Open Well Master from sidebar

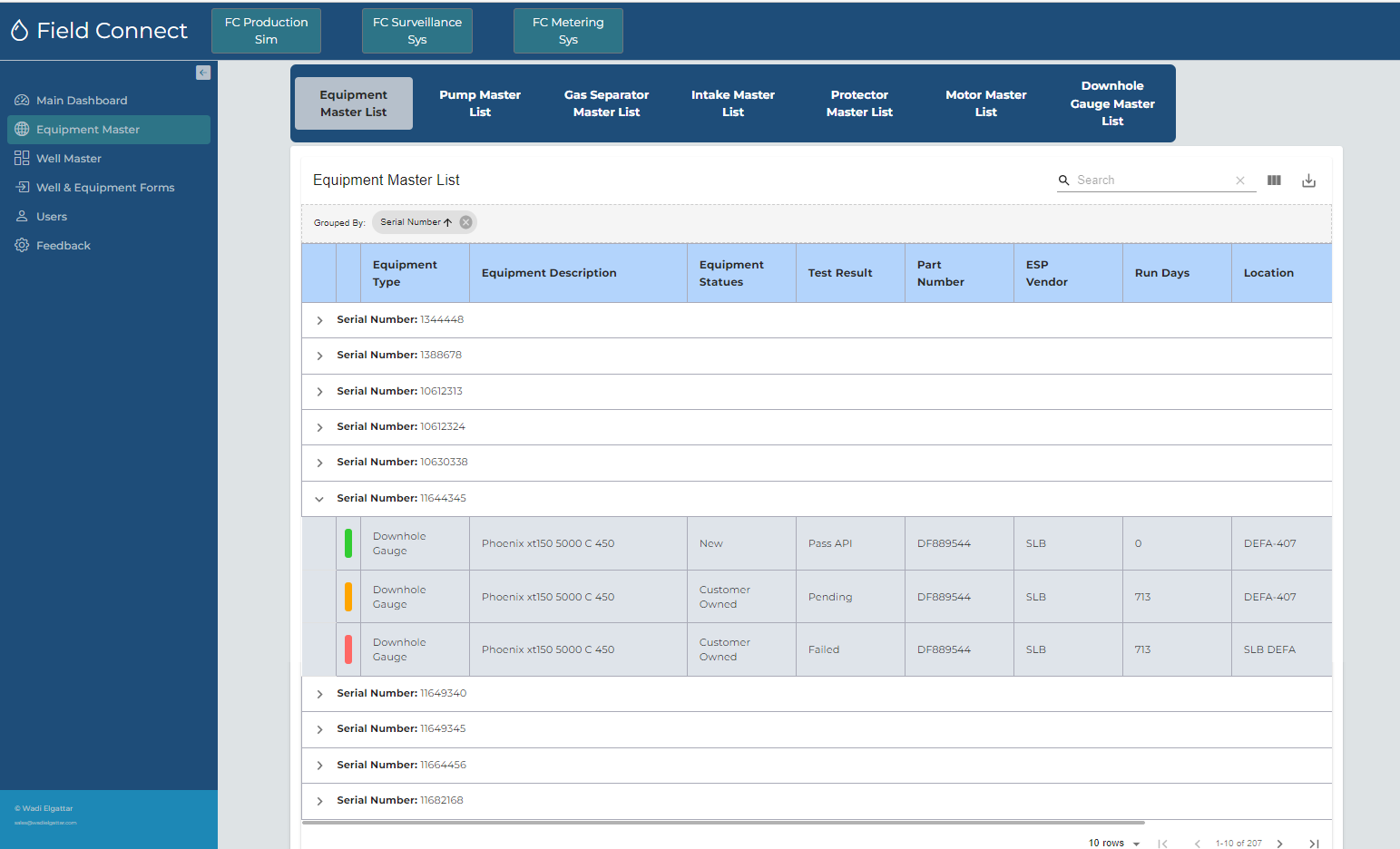pyautogui.click(x=109, y=159)
